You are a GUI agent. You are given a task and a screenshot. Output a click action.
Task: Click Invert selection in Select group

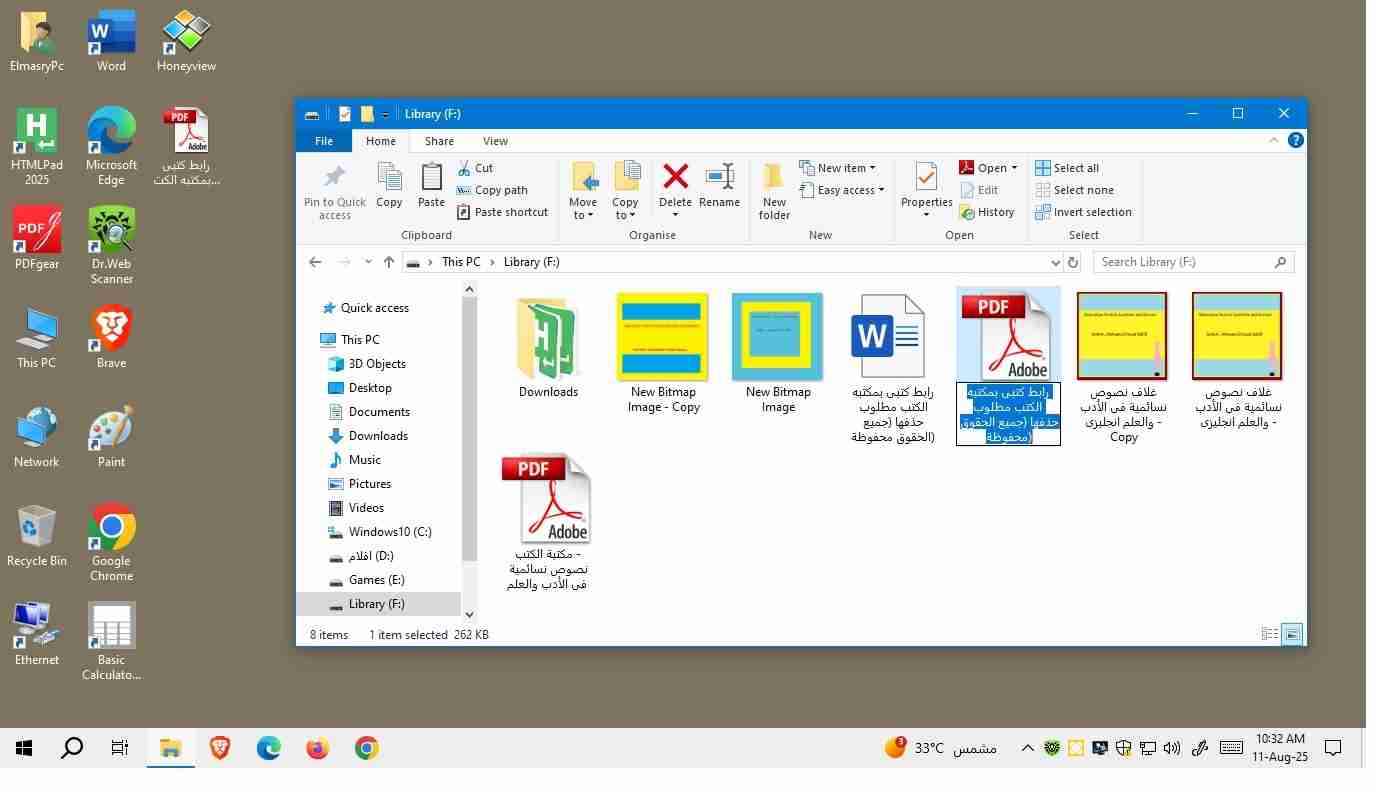[1083, 212]
